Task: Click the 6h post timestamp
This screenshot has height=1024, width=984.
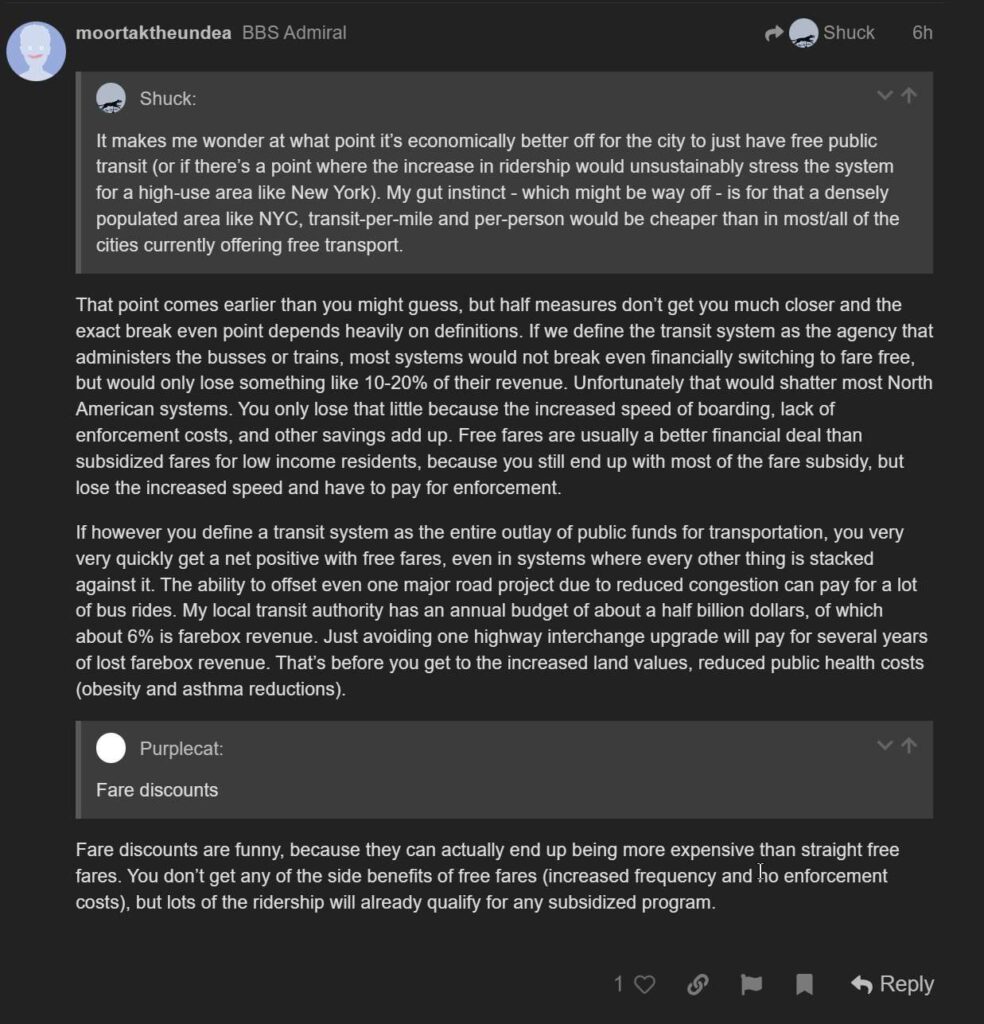Action: 922,33
